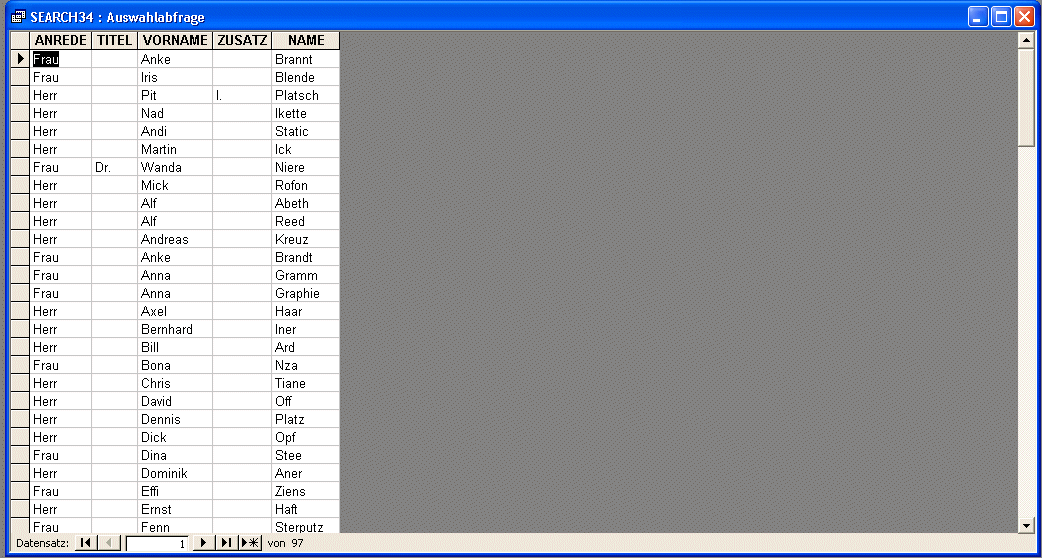
Task: Select row selector for Pit Platsch
Action: (20, 95)
